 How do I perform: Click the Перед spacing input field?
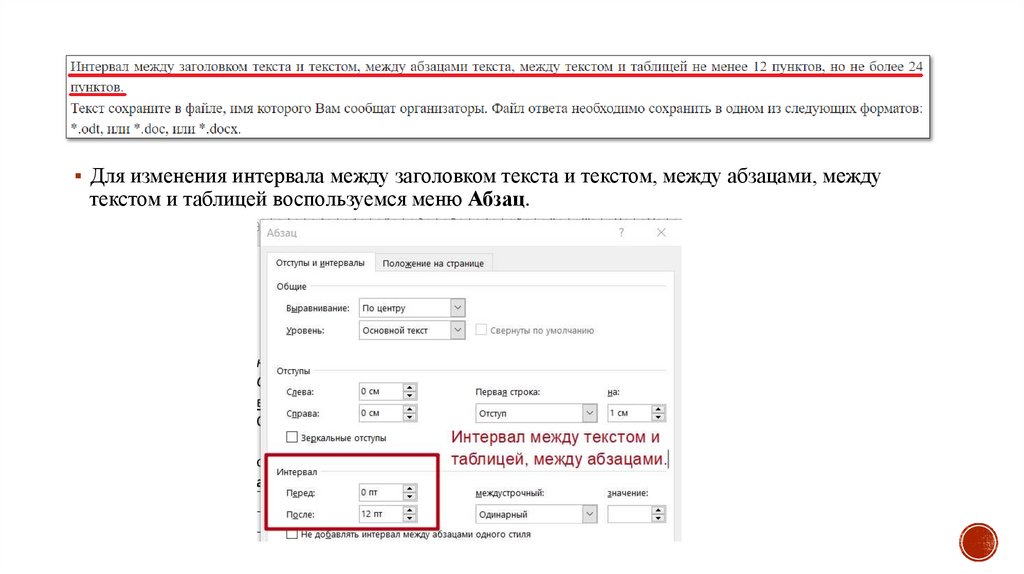click(381, 492)
